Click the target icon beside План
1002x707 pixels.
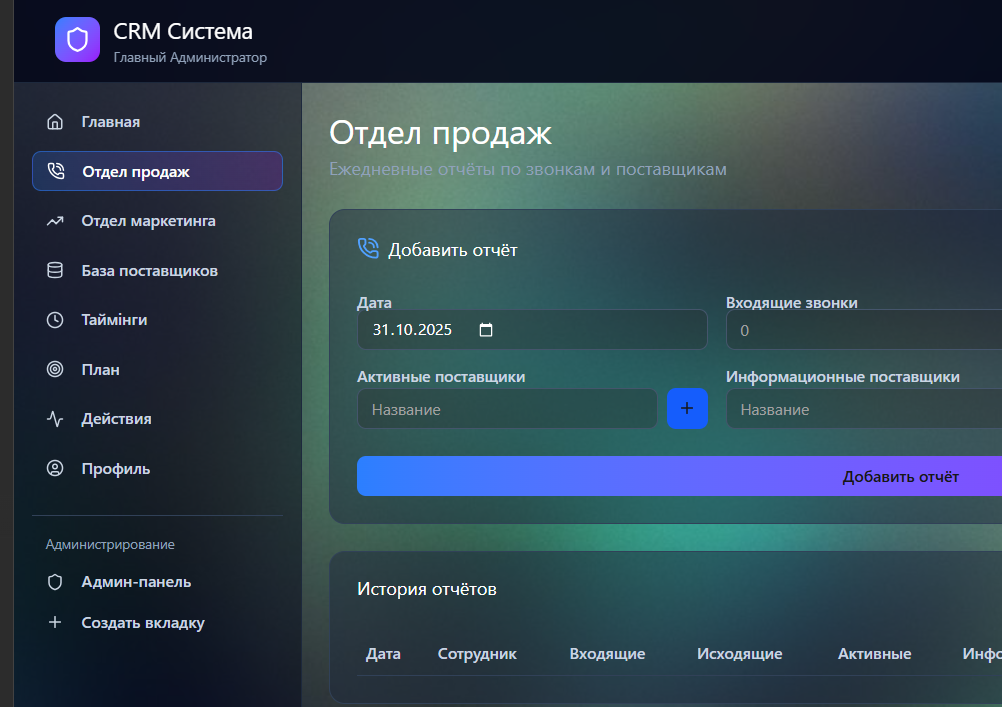pyautogui.click(x=55, y=369)
